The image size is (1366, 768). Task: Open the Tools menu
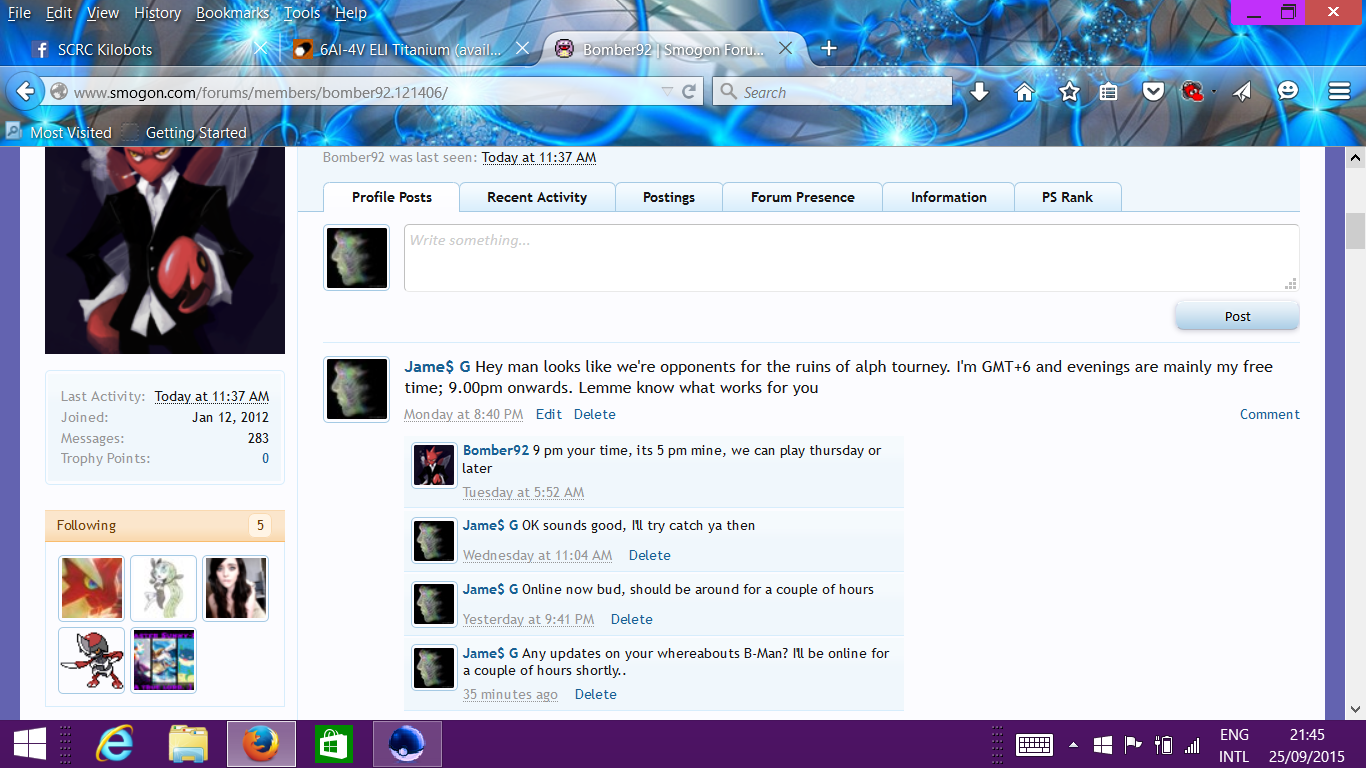point(302,13)
